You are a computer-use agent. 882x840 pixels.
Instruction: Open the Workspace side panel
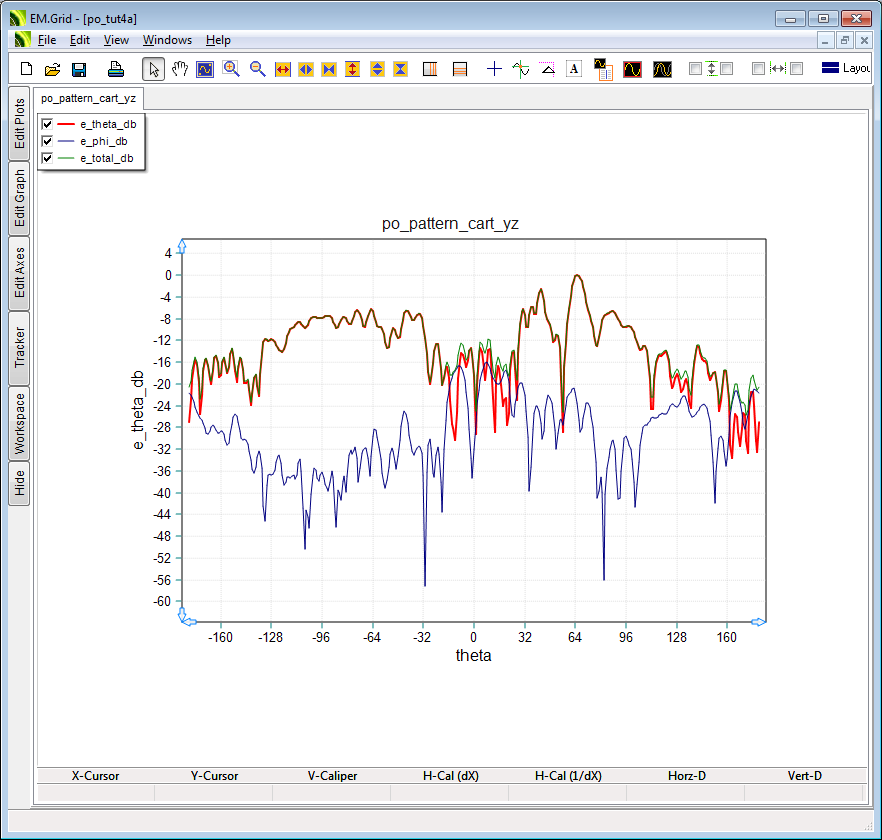tap(19, 424)
